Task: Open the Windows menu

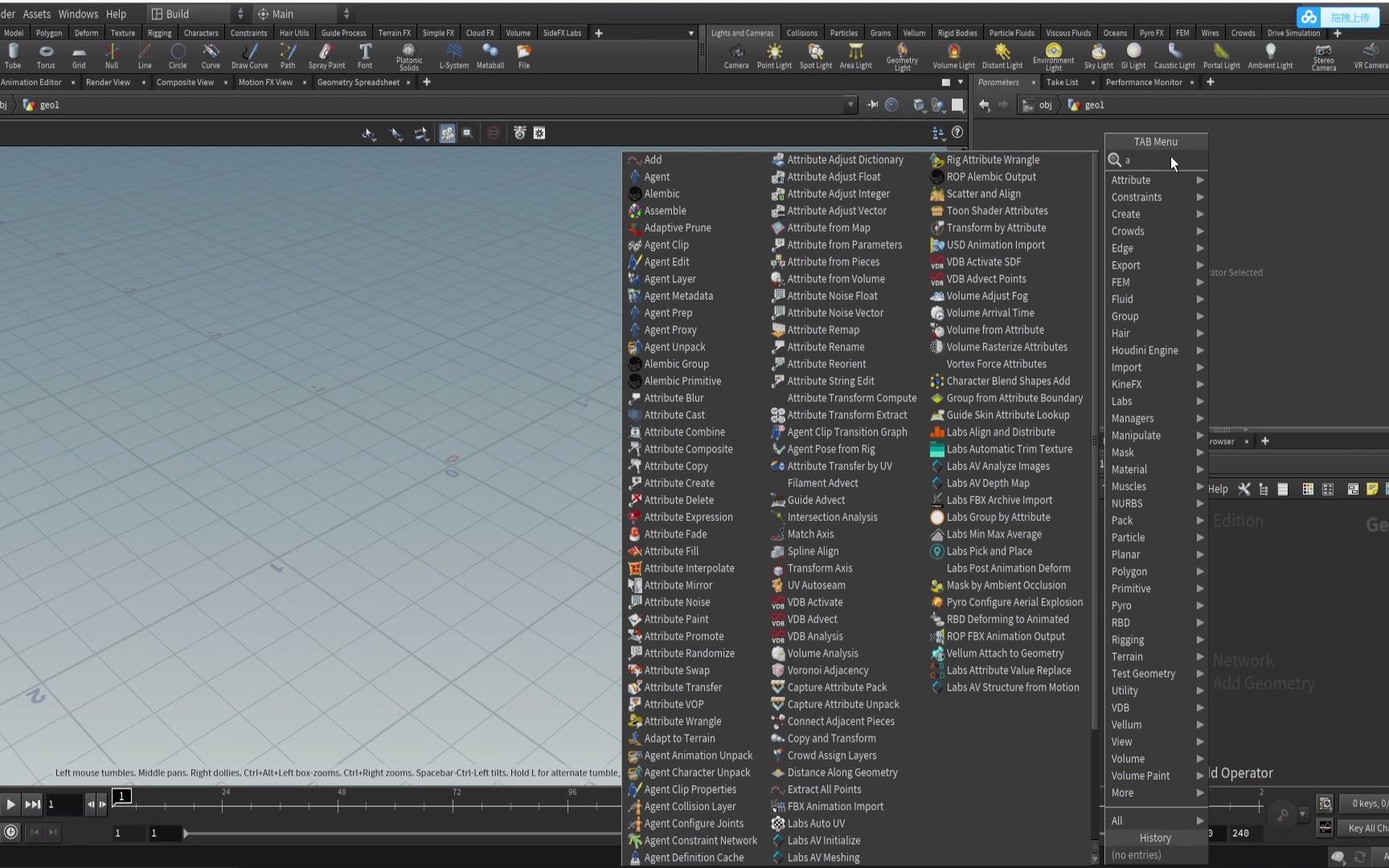Action: [x=78, y=14]
